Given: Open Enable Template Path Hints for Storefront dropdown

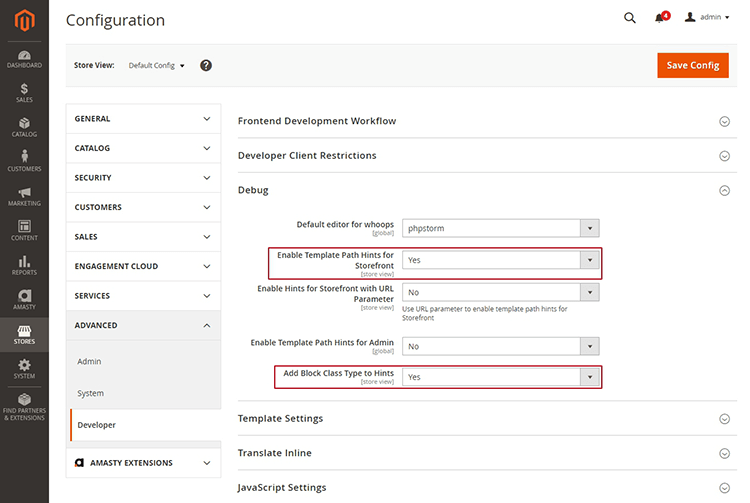Looking at the screenshot, I should pyautogui.click(x=500, y=260).
